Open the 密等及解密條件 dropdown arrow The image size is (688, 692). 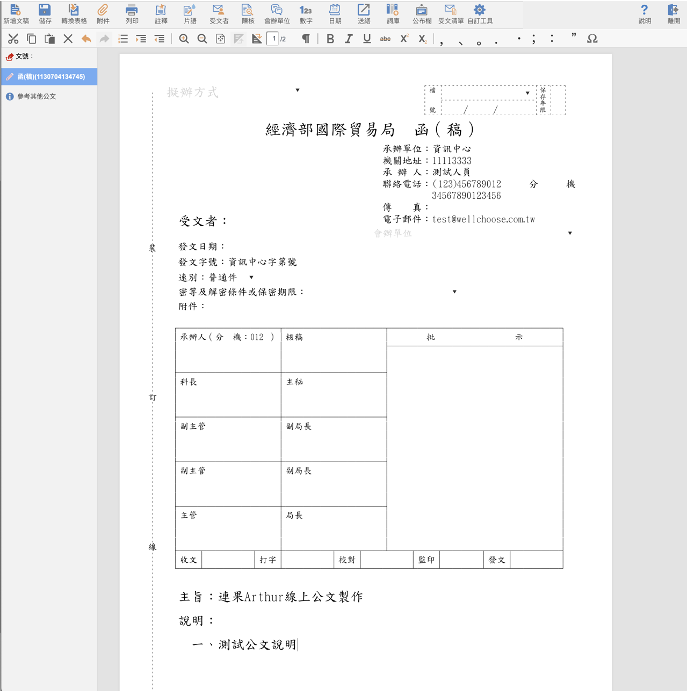point(454,291)
